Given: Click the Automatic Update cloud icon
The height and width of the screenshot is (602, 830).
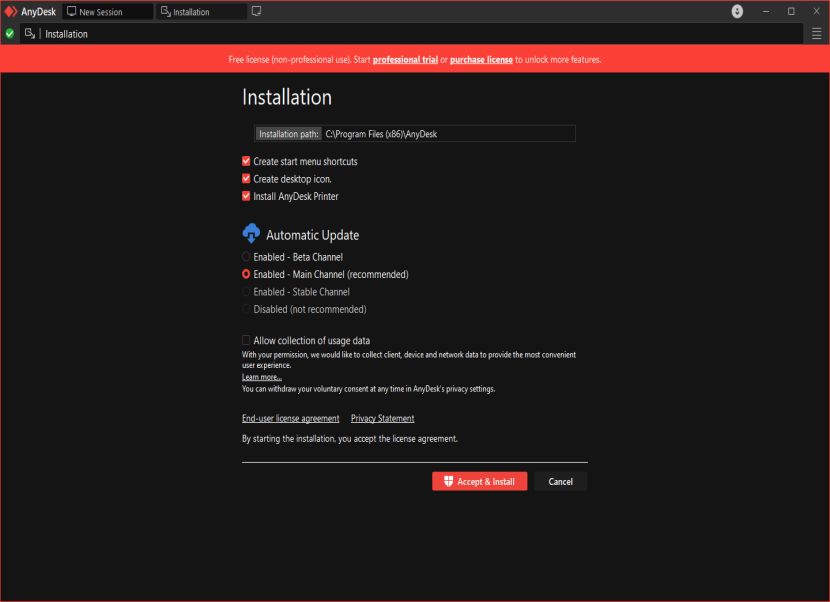Looking at the screenshot, I should pos(251,233).
